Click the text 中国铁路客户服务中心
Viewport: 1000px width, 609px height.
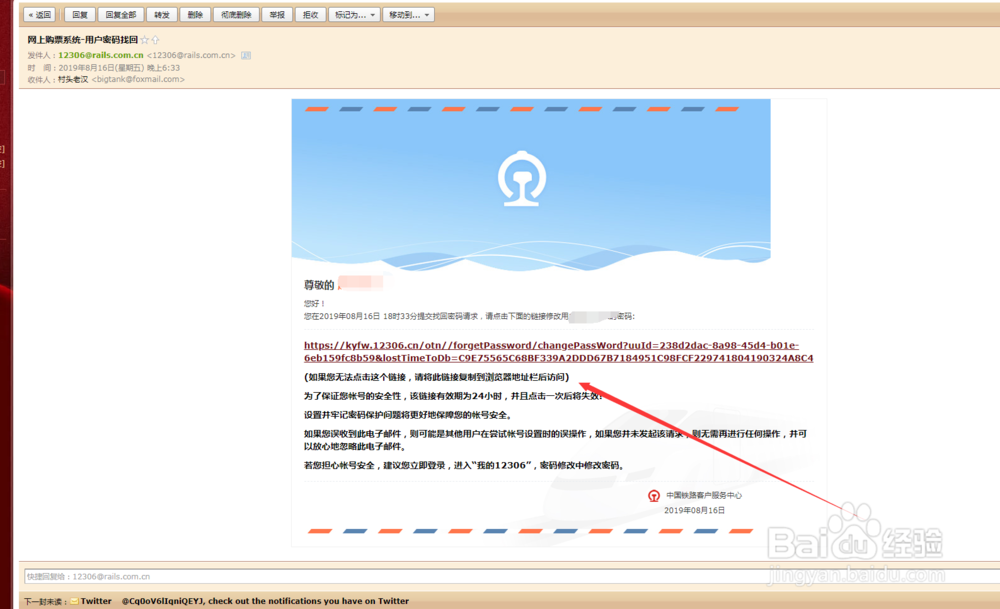[x=704, y=495]
